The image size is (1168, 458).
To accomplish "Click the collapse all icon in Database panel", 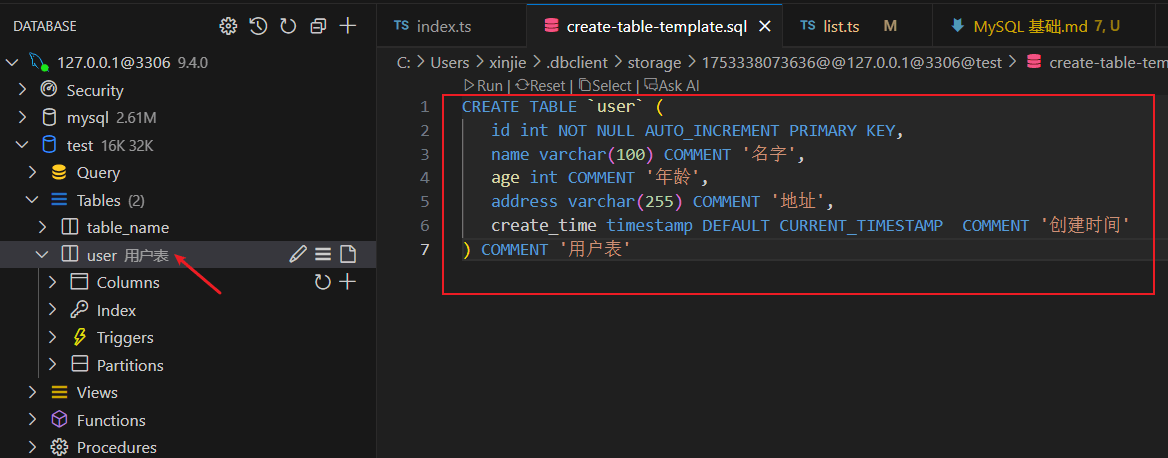I will coord(318,26).
